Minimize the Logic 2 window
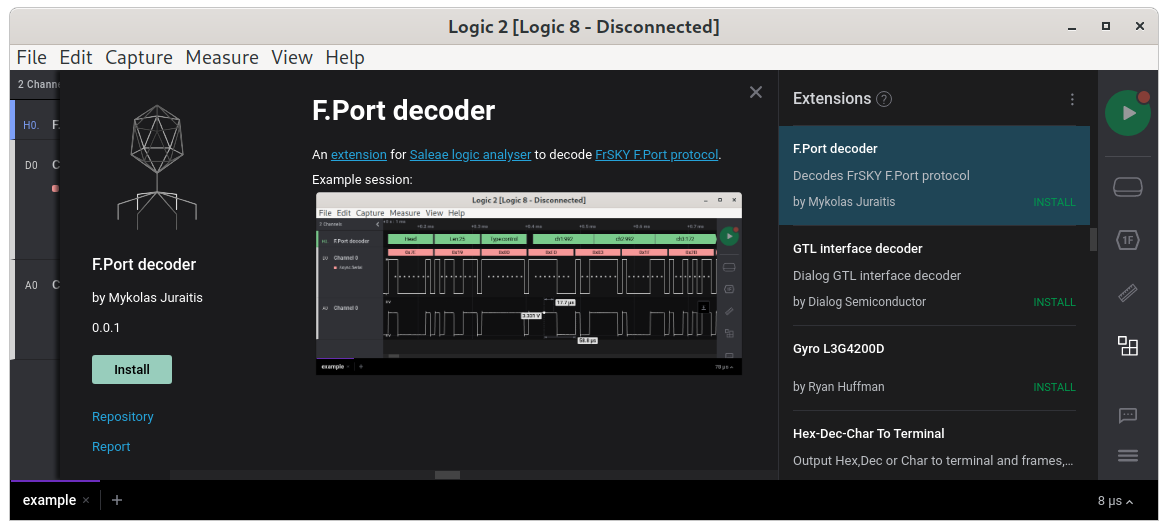Screen dimensions: 1168x530 1072,27
